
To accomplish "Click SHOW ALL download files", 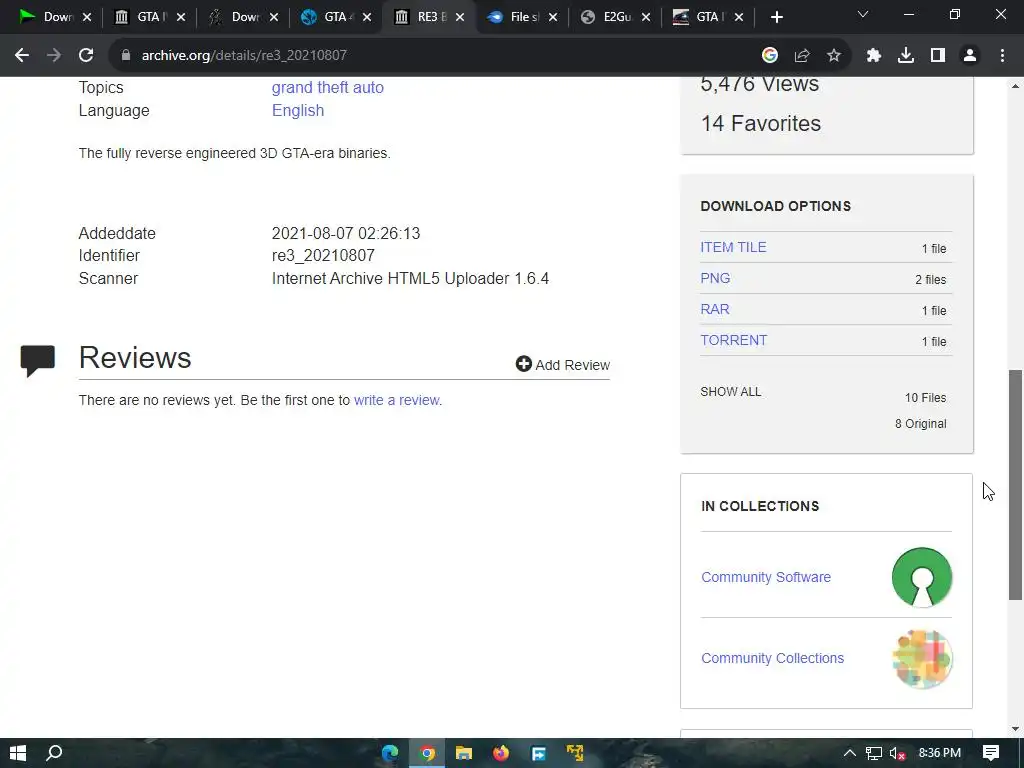I will tap(731, 392).
